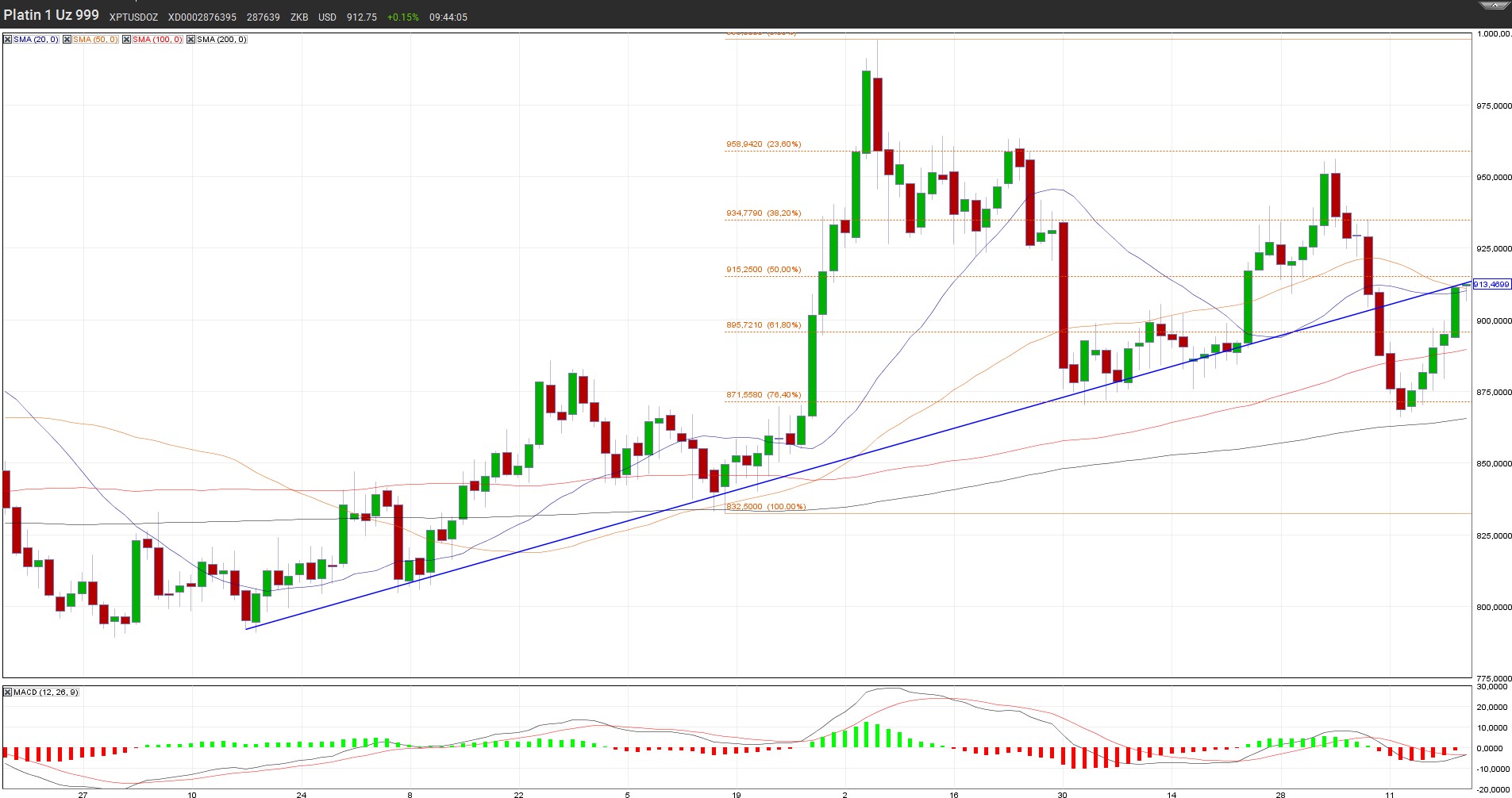The image size is (1512, 798).
Task: Click the current price tag 913,4699
Action: (x=1491, y=284)
